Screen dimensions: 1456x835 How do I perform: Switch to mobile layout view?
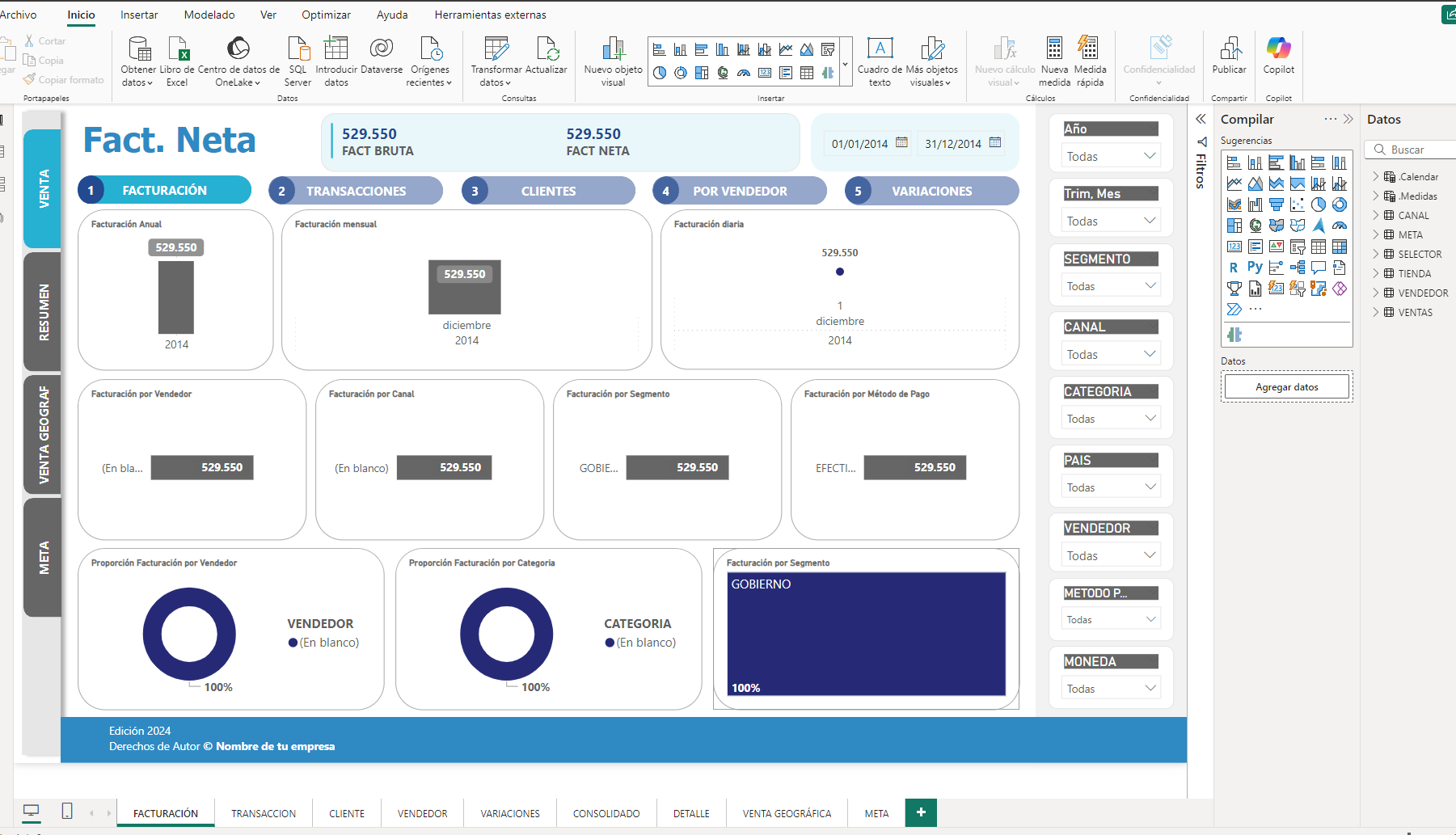[x=67, y=811]
